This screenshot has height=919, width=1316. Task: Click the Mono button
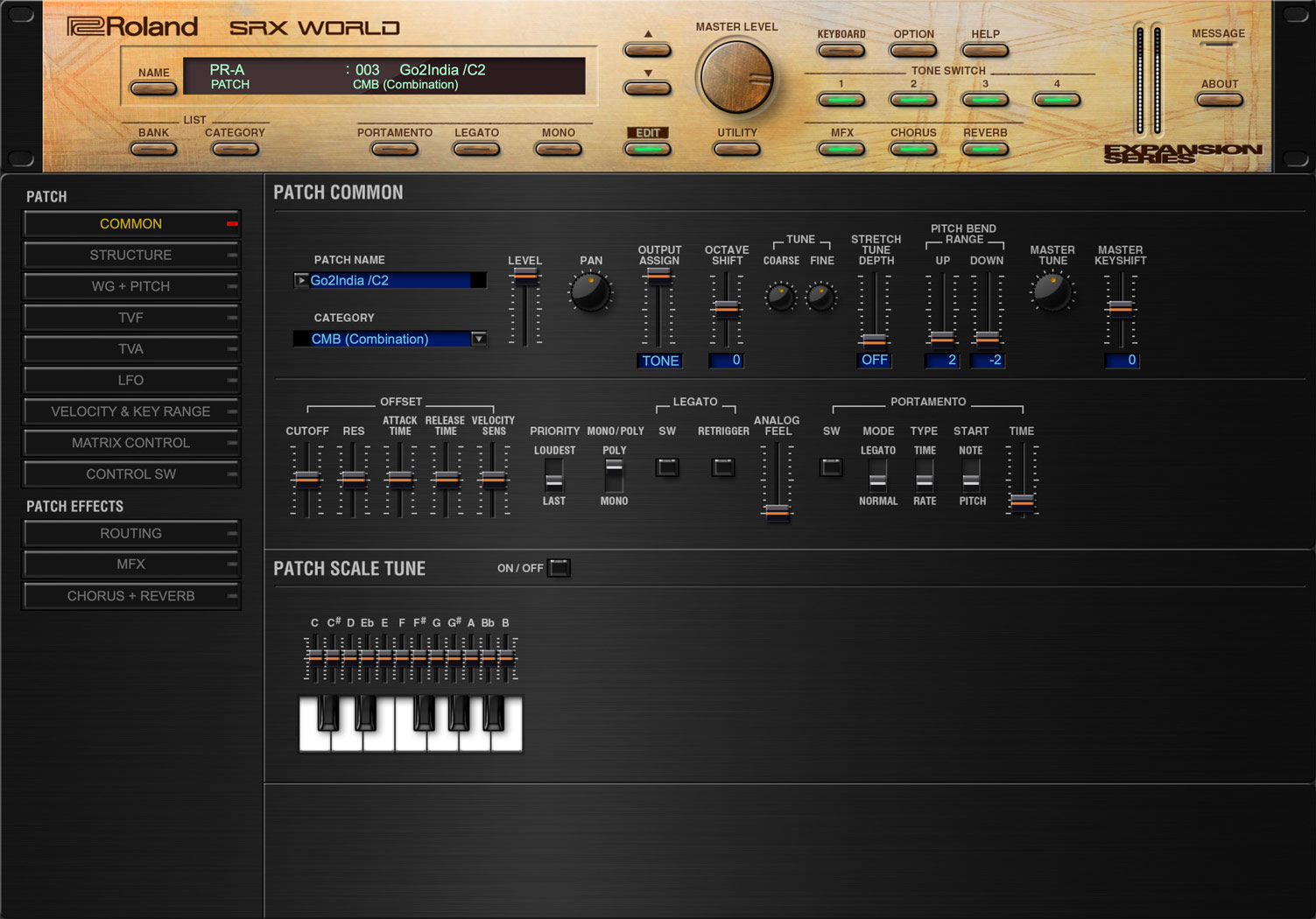558,150
